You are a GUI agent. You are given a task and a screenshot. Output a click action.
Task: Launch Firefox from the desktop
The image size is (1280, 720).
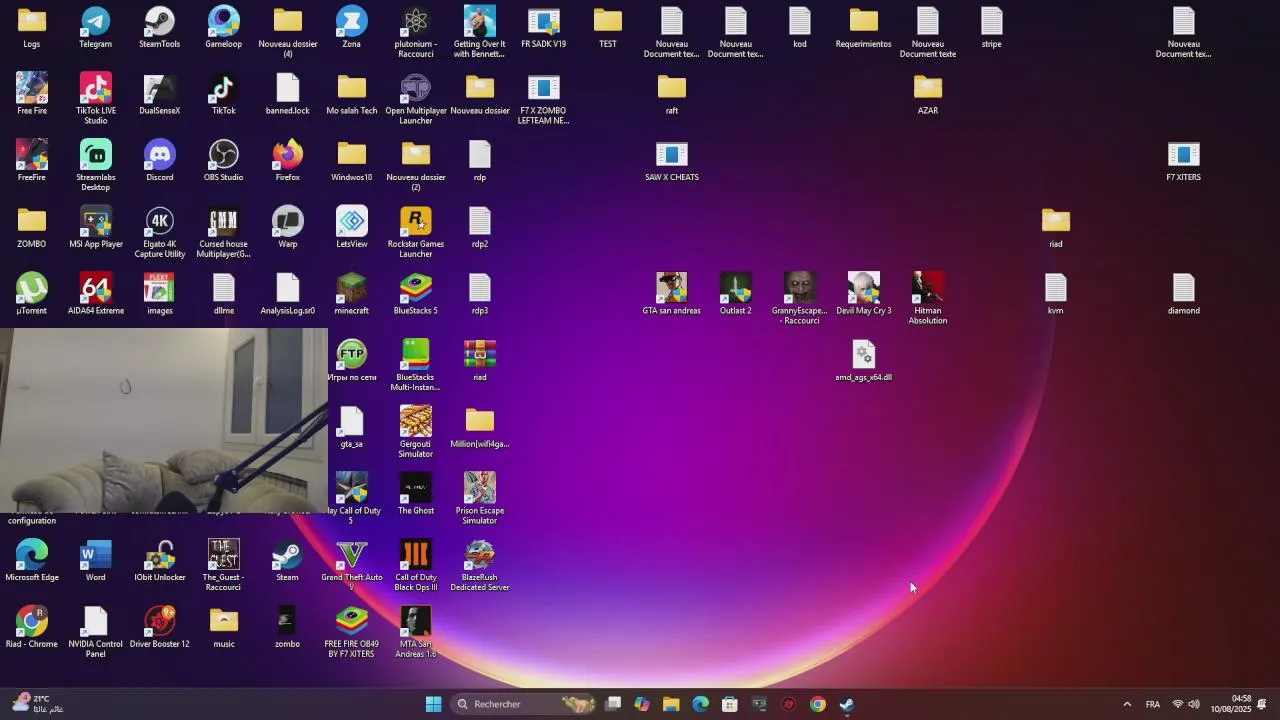288,160
